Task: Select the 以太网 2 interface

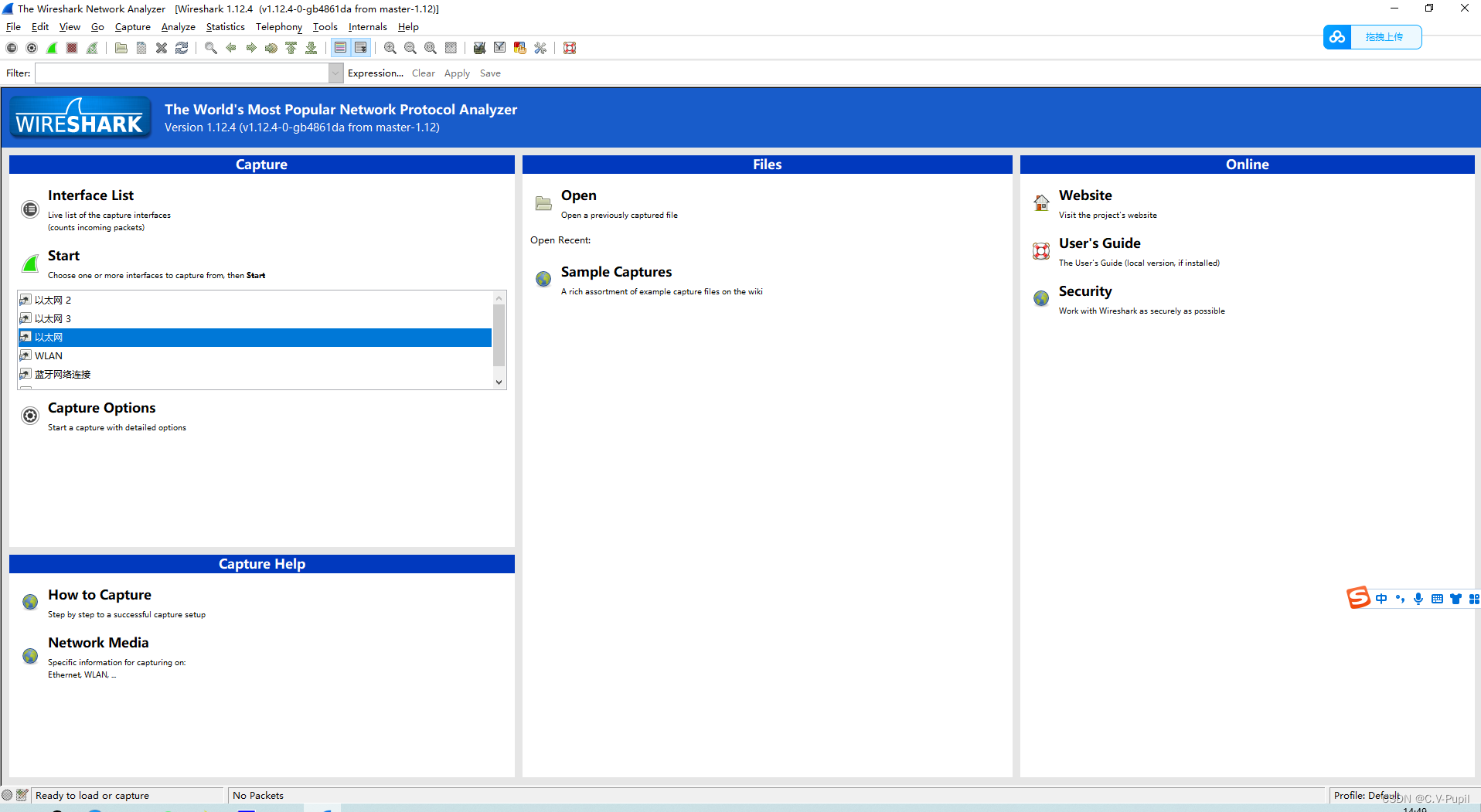Action: pyautogui.click(x=255, y=300)
